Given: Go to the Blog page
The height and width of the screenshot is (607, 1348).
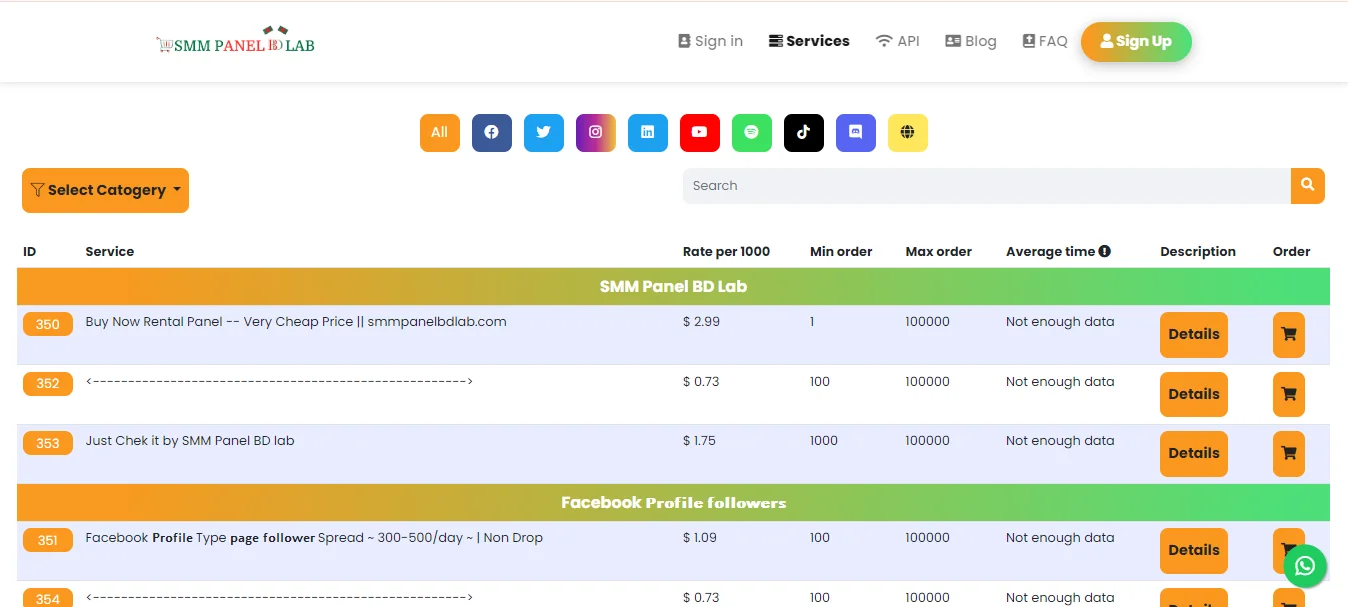Looking at the screenshot, I should click(x=970, y=41).
